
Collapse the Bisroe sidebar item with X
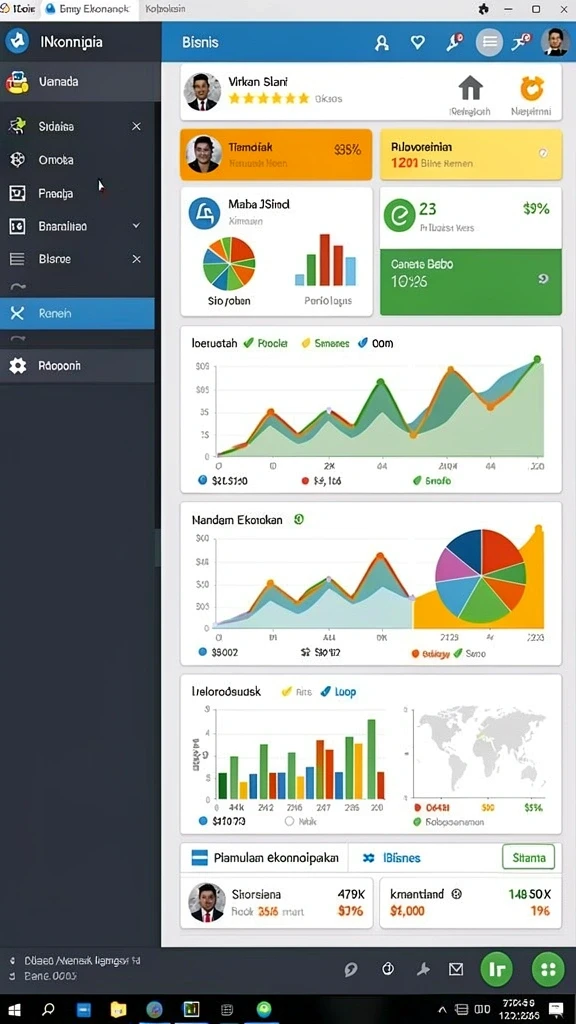coord(136,259)
